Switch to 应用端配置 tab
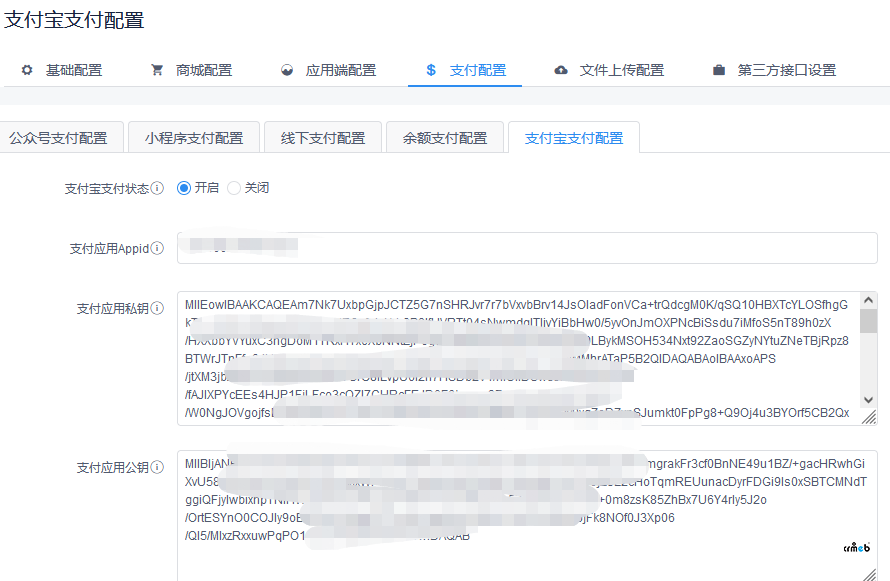 [x=329, y=70]
